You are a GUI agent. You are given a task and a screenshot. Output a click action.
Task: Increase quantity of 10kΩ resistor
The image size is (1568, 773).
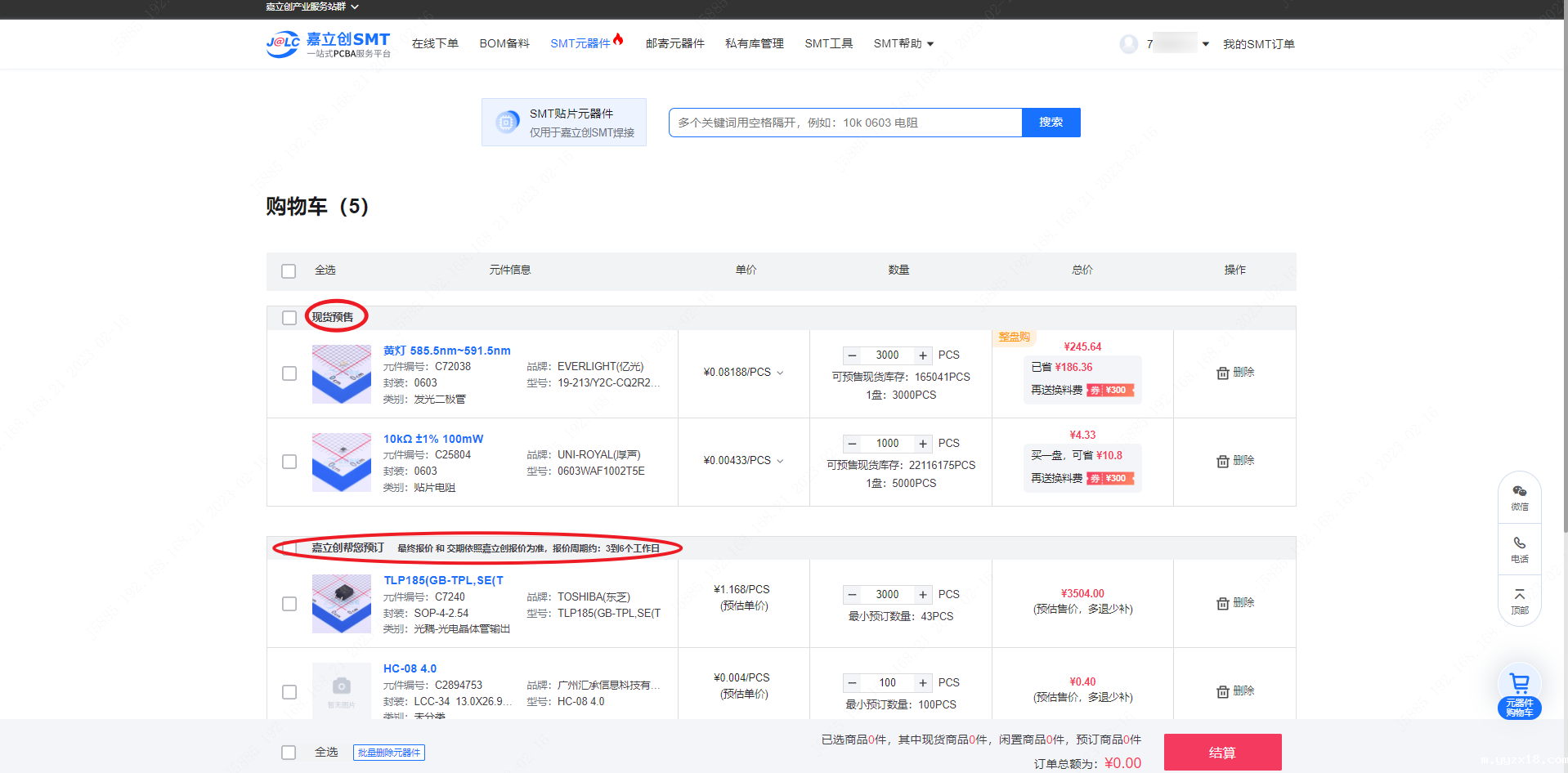click(x=923, y=444)
